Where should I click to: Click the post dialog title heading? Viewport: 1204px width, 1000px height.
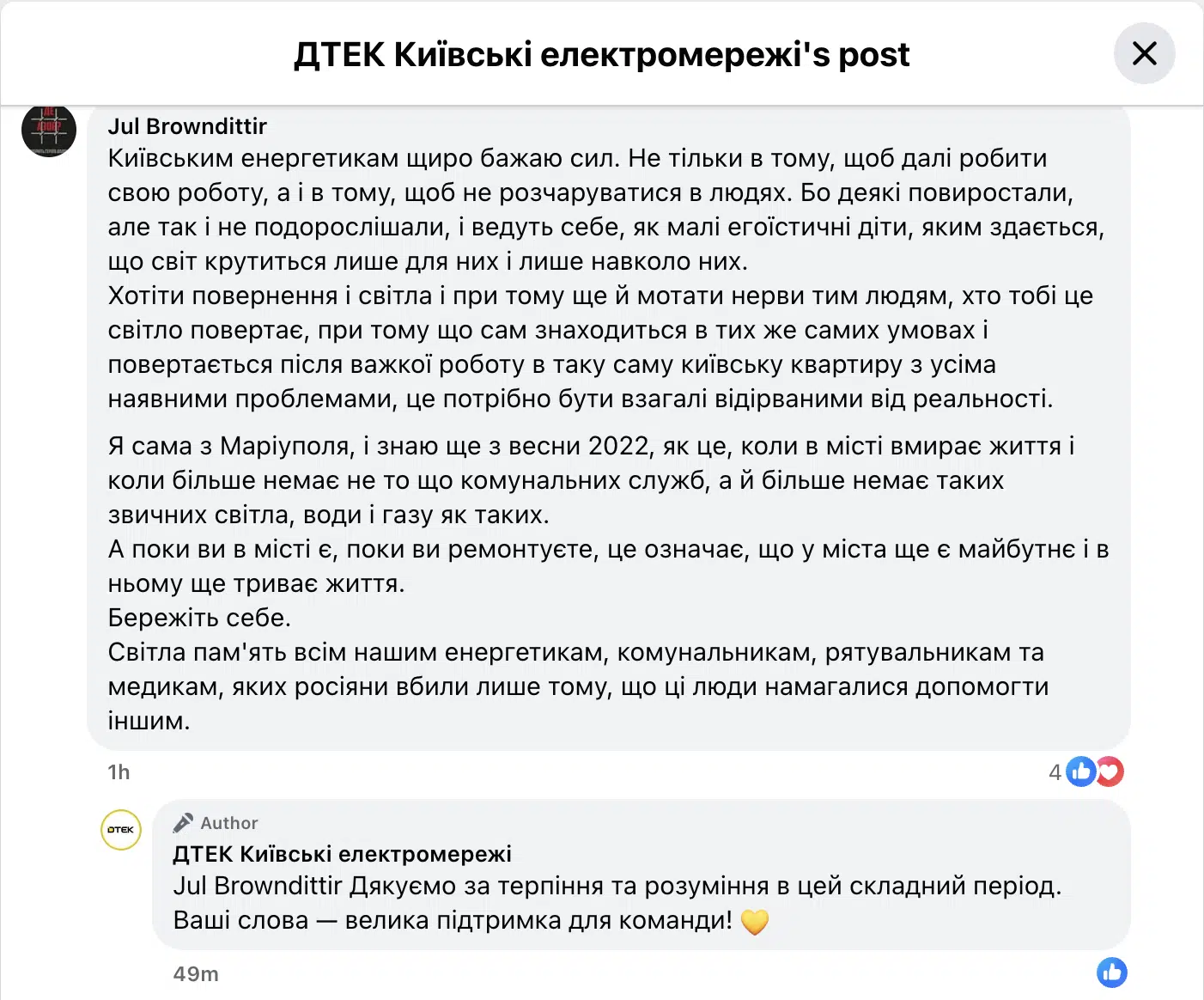(x=601, y=54)
